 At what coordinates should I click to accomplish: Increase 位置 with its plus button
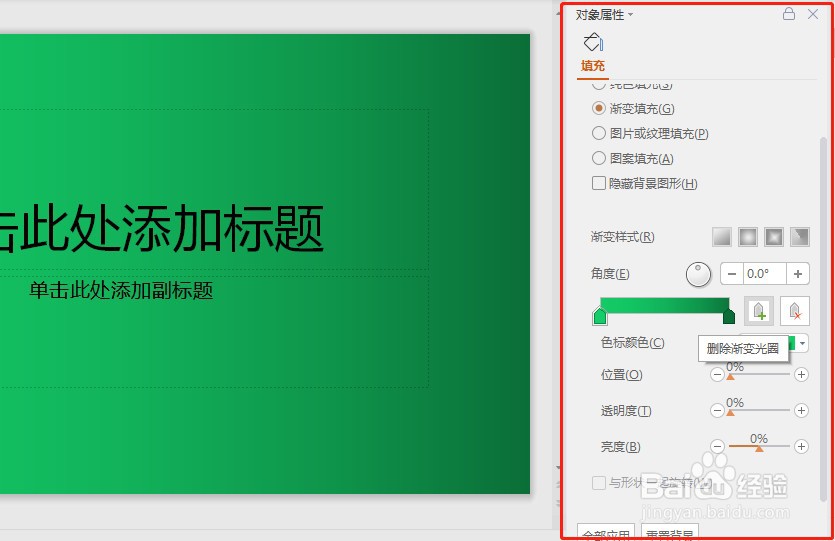tap(801, 375)
